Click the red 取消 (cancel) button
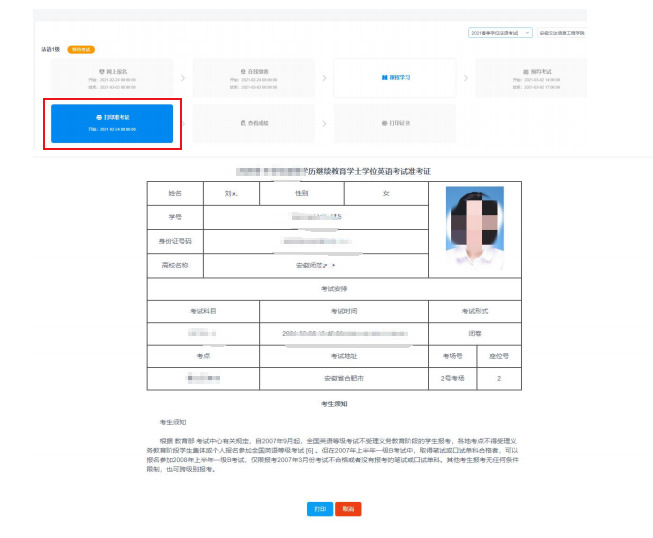 point(347,509)
